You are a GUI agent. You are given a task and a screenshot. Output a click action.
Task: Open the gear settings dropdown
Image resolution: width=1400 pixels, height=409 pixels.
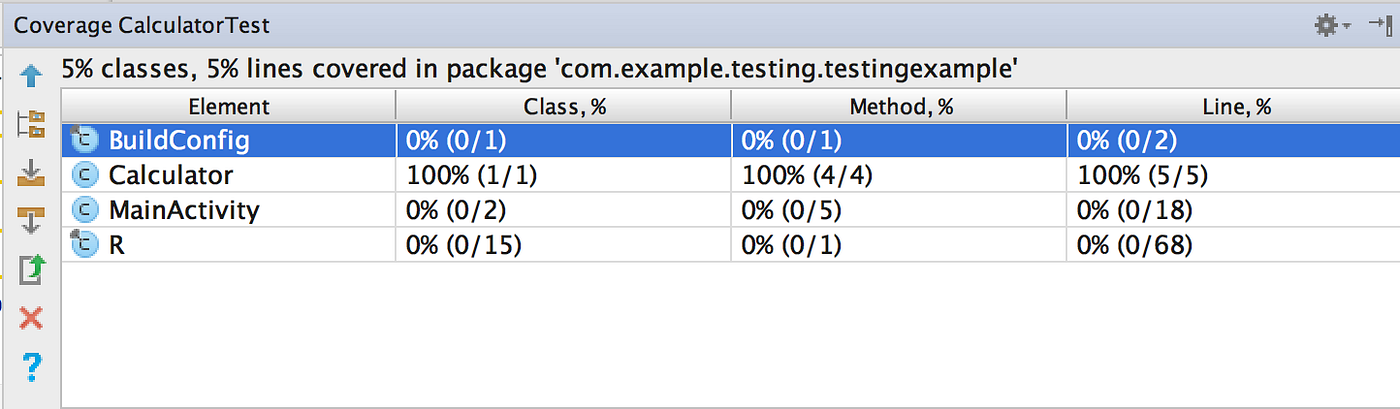pos(1331,27)
